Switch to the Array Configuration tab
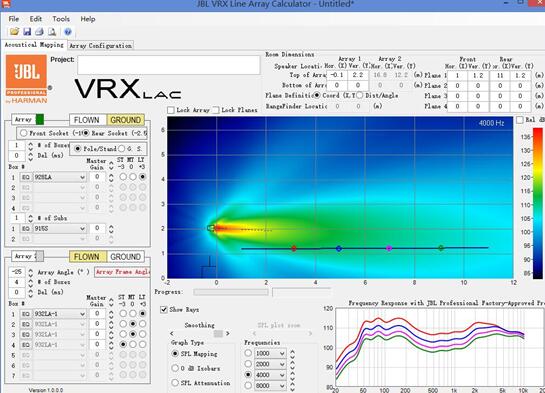Viewport: 545px width, 393px height. point(100,46)
